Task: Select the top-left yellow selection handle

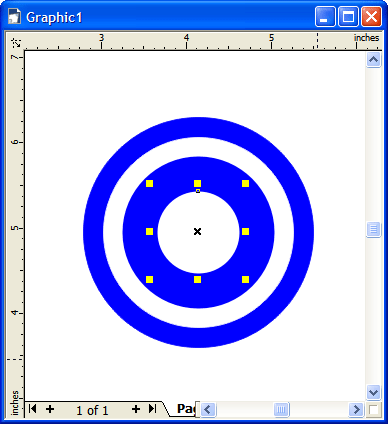Action: click(149, 183)
